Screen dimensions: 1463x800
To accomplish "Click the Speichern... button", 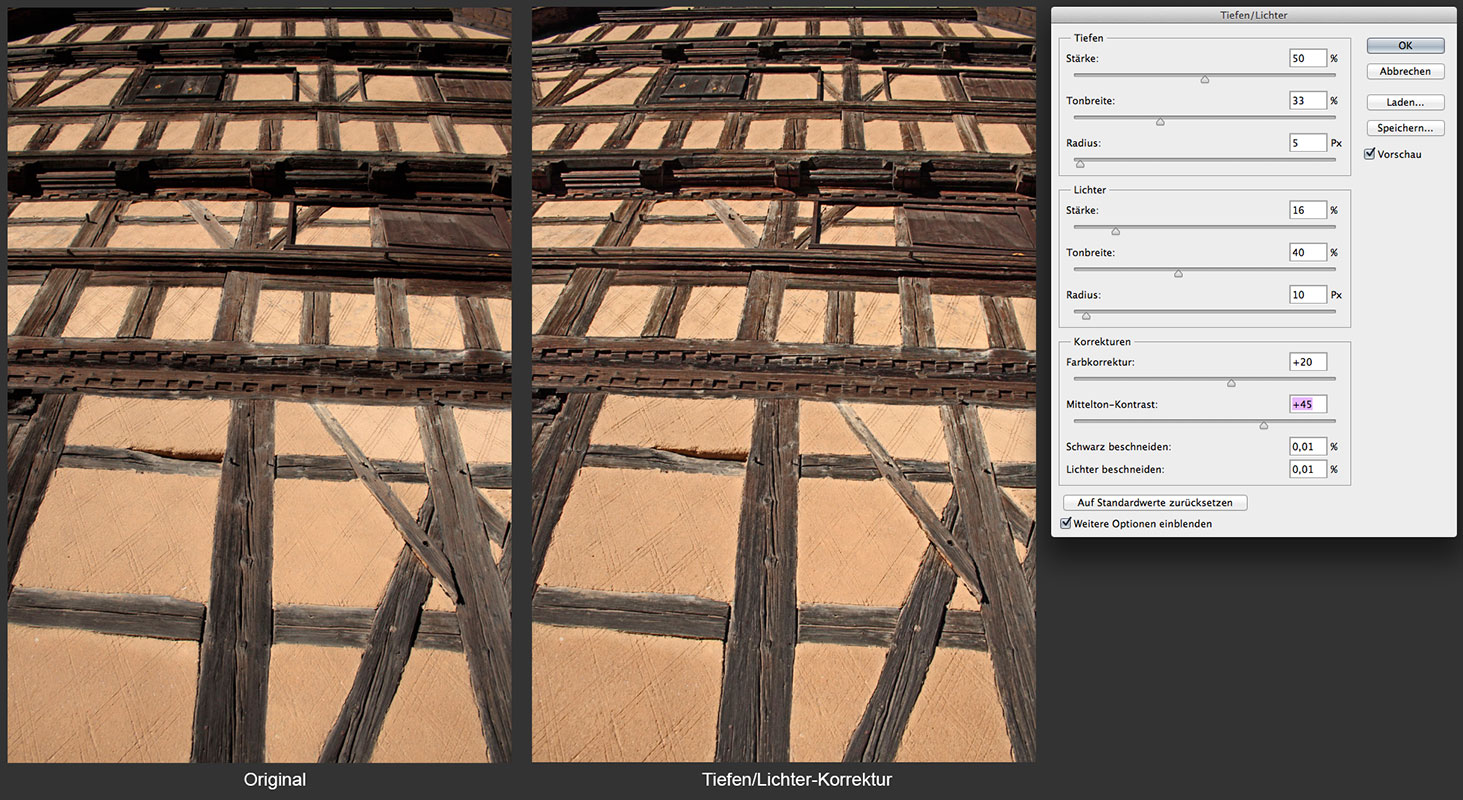I will [1405, 129].
